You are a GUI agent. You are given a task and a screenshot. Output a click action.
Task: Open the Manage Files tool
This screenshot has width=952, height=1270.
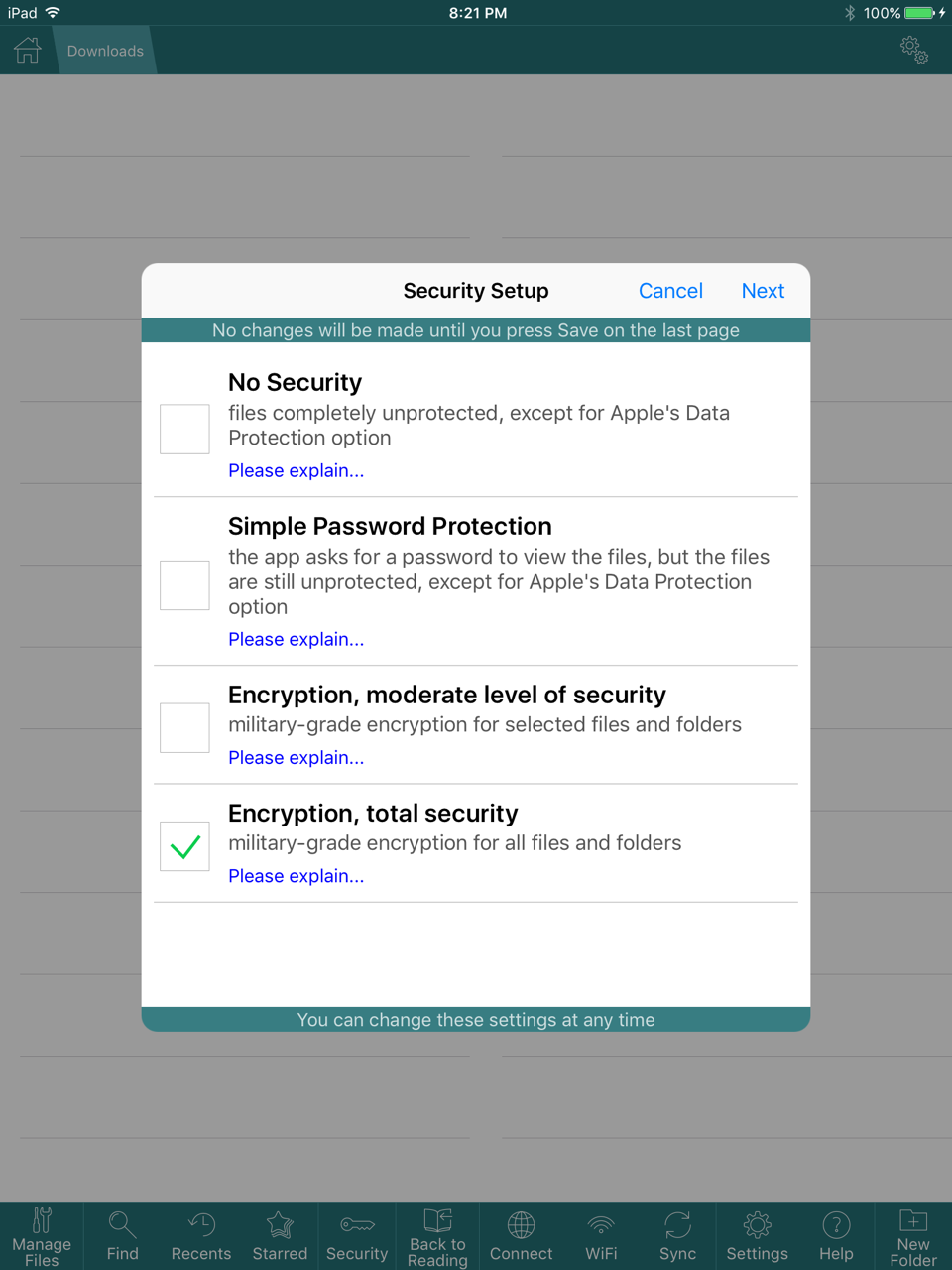click(42, 1236)
